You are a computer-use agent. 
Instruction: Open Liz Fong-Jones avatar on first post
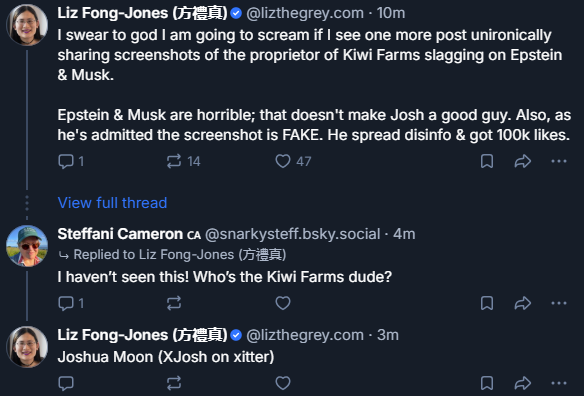27,25
